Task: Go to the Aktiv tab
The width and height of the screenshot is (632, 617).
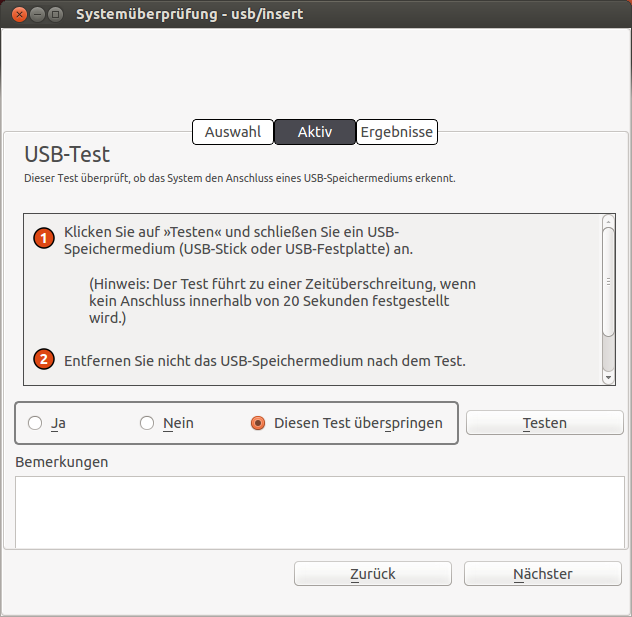Action: [315, 132]
